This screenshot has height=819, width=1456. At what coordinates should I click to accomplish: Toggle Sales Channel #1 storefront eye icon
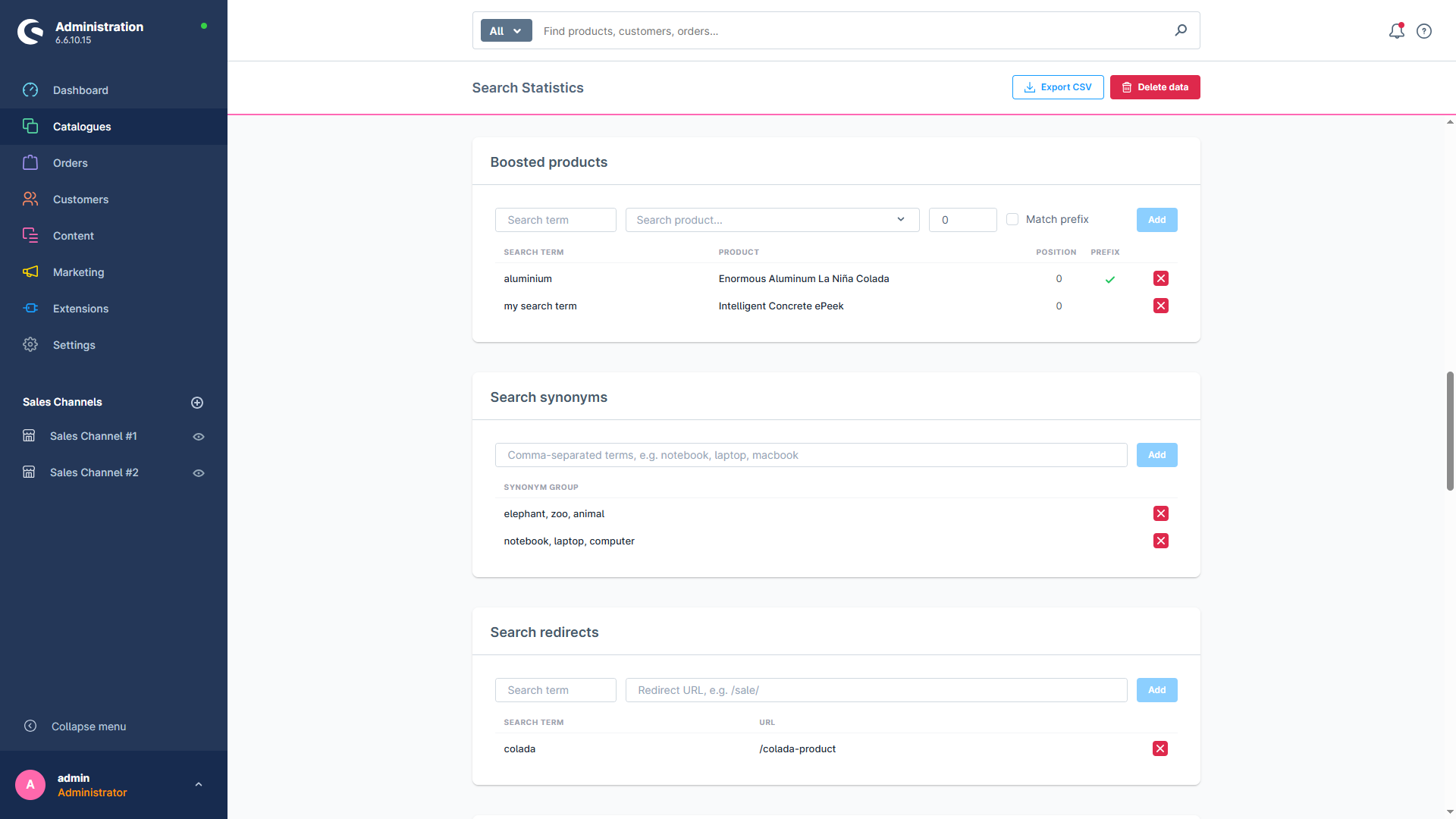[199, 437]
